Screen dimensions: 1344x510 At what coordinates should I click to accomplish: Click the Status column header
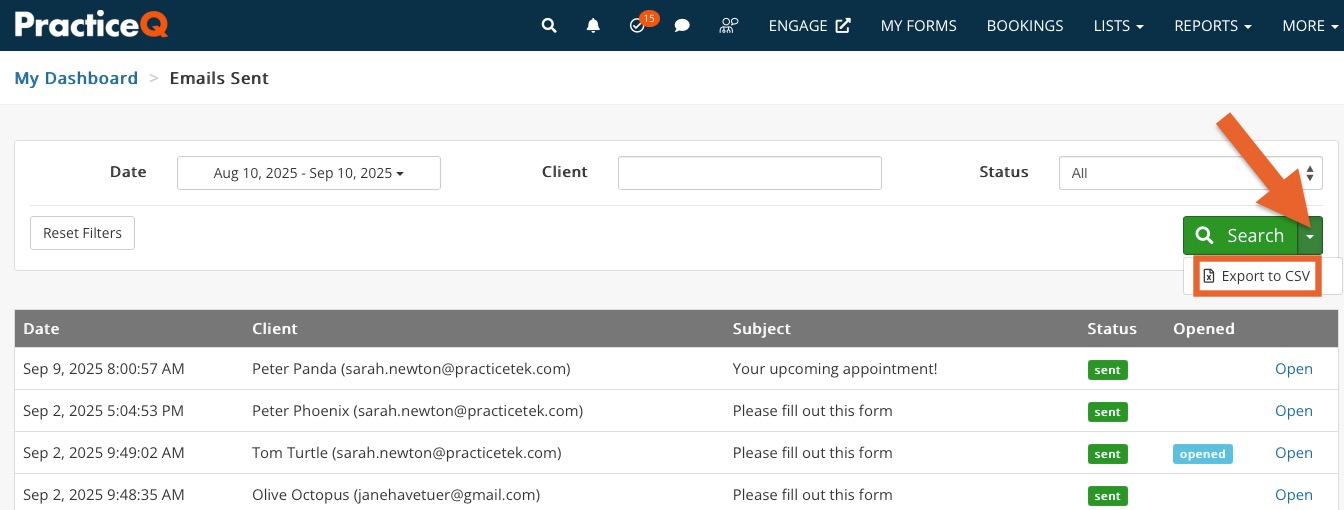pos(1112,328)
